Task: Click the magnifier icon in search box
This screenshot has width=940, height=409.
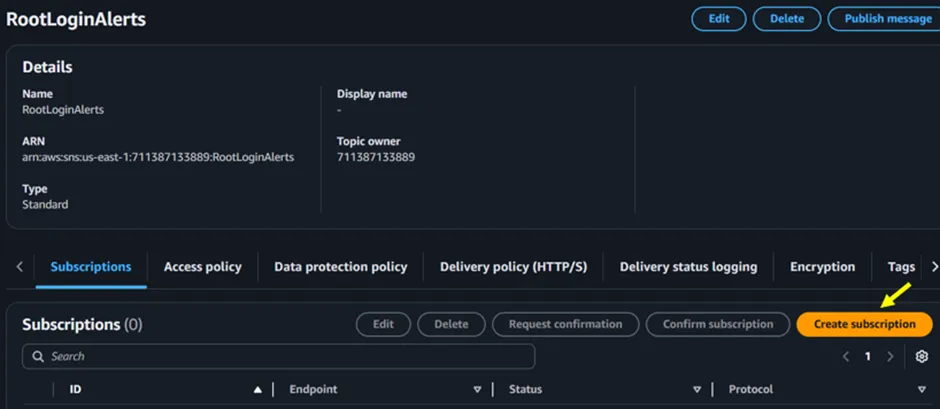Action: 38,357
